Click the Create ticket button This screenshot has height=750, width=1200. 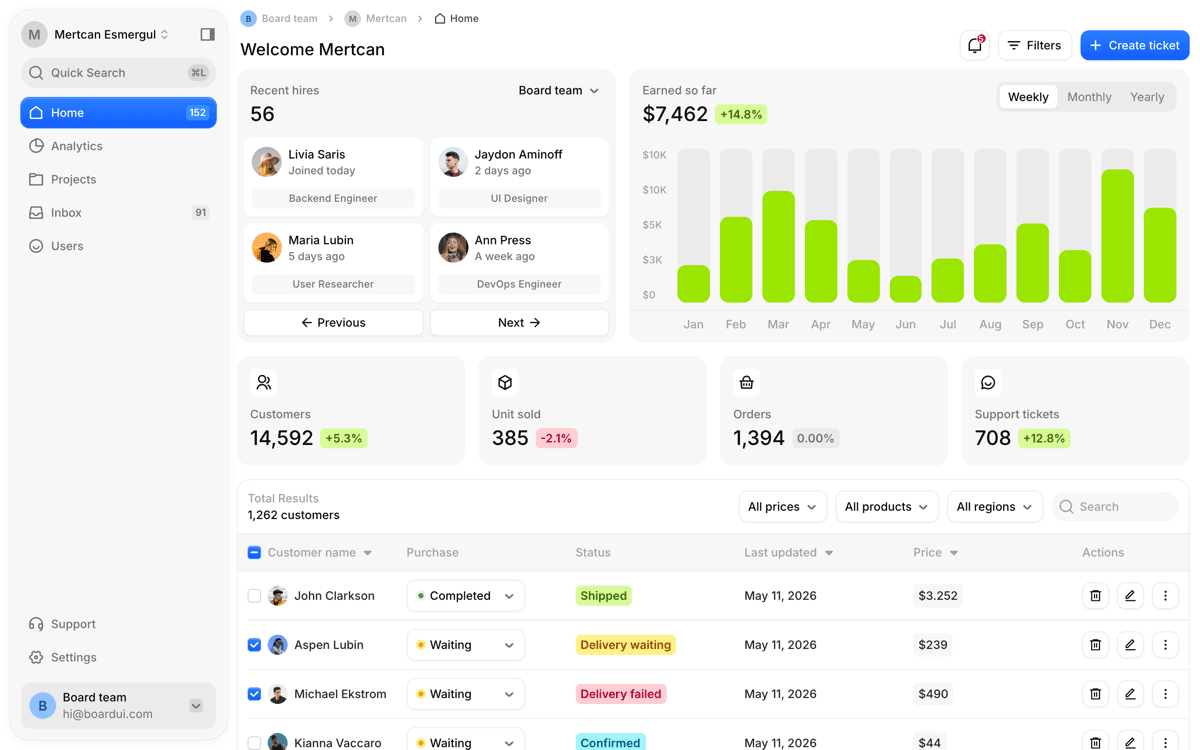point(1135,45)
